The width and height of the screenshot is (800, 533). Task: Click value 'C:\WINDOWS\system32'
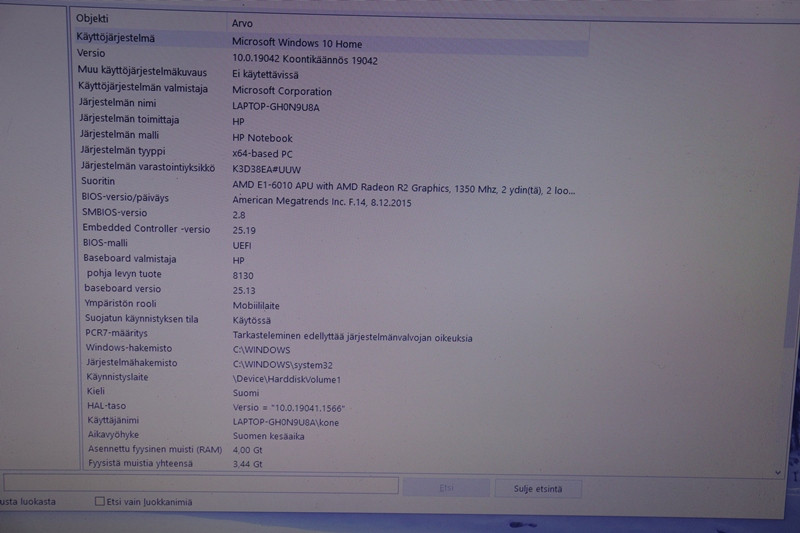(x=283, y=365)
